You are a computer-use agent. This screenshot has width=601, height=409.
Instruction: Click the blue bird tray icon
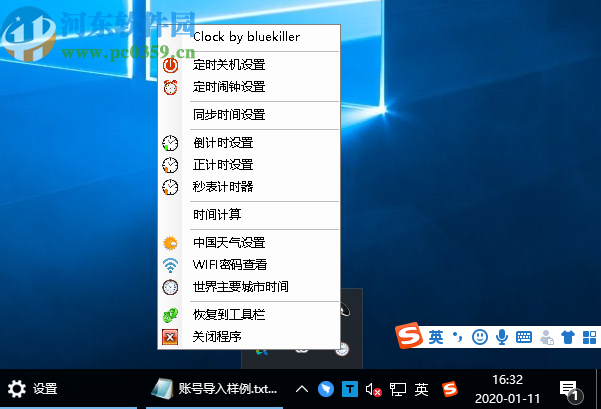point(326,389)
